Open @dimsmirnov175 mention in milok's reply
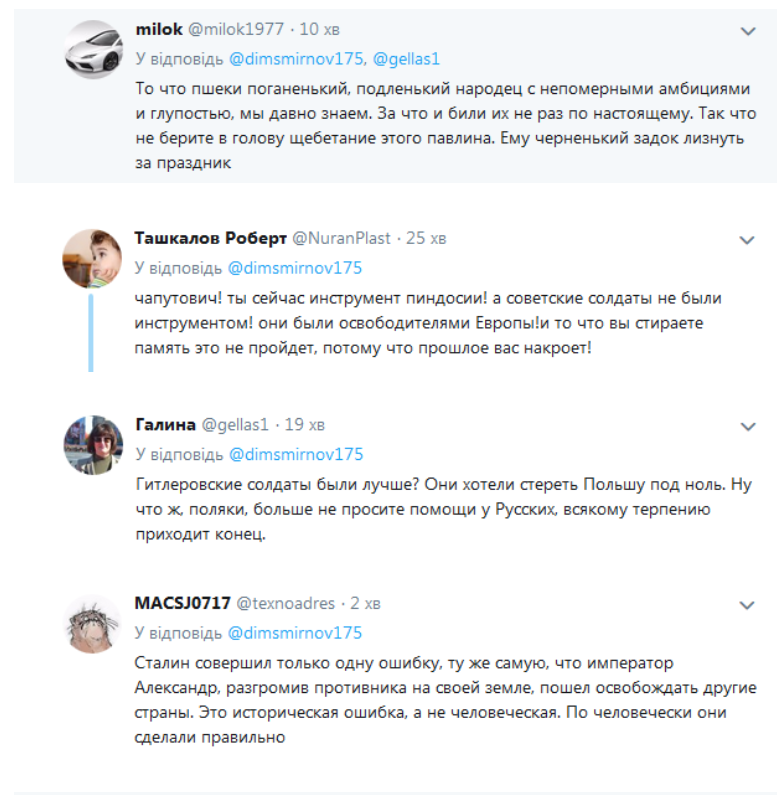The image size is (777, 795). pos(296,59)
